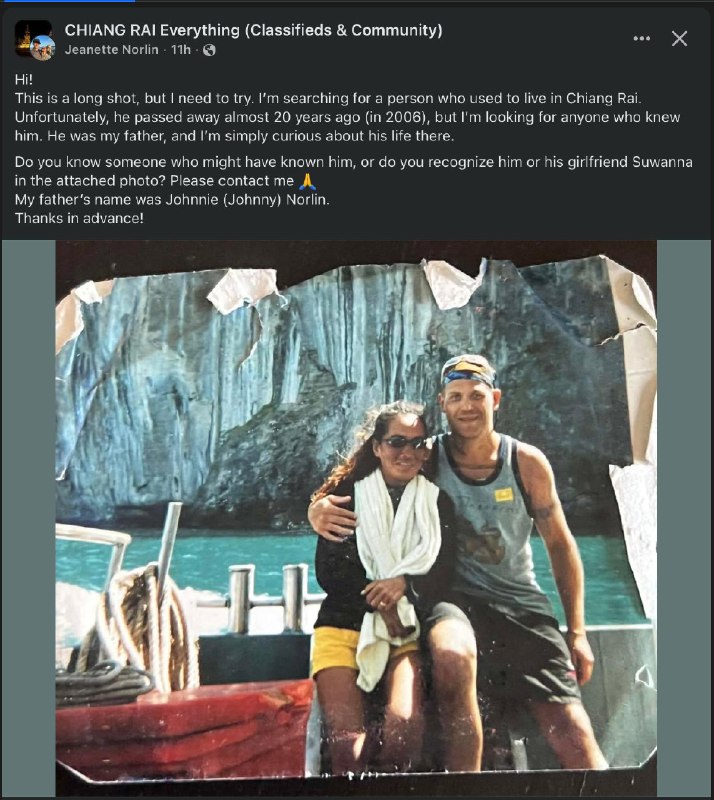Viewport: 714px width, 800px height.
Task: Close the post with the X icon
Action: (679, 39)
